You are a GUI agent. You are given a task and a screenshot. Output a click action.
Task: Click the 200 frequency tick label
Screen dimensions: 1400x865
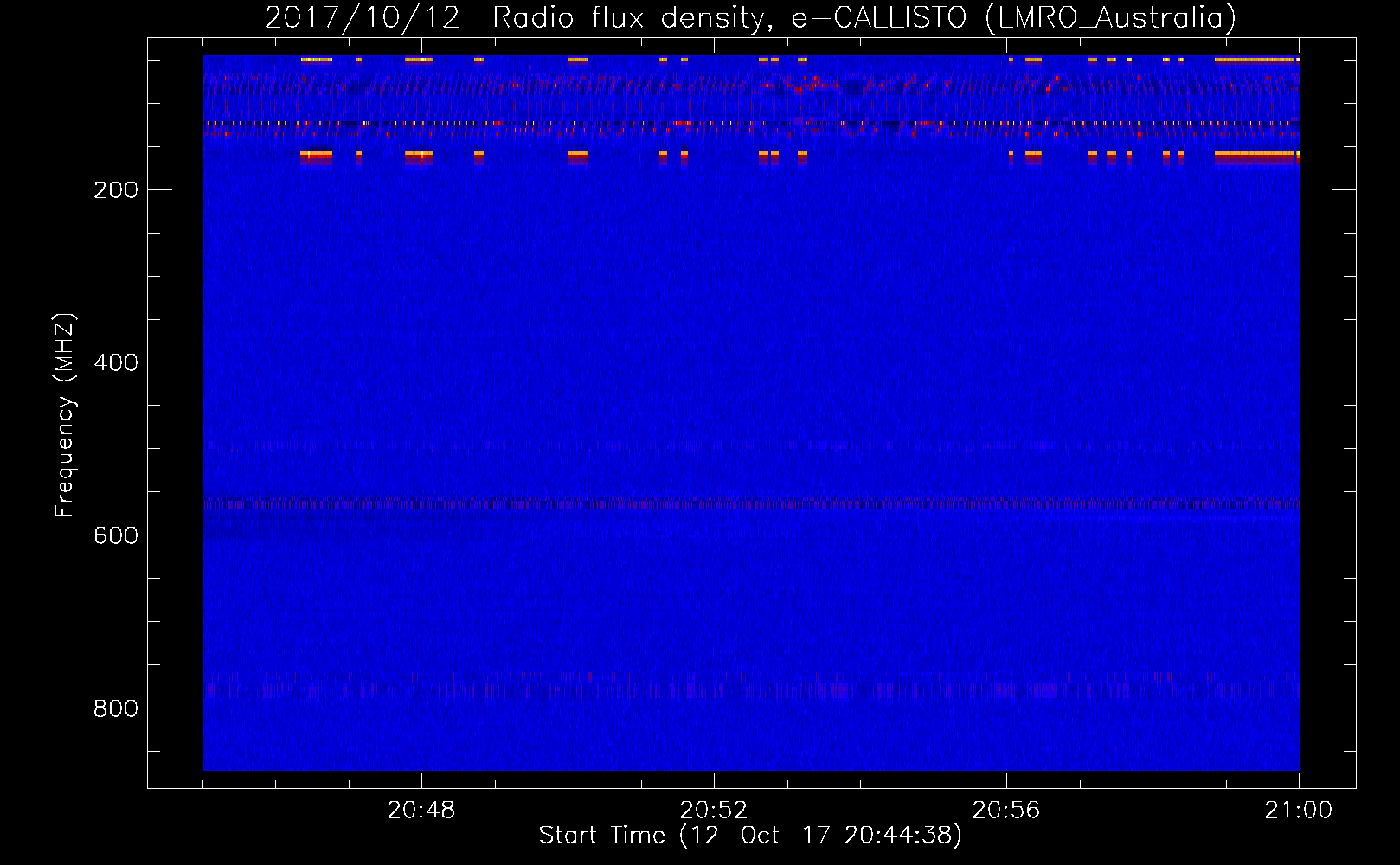[116, 190]
